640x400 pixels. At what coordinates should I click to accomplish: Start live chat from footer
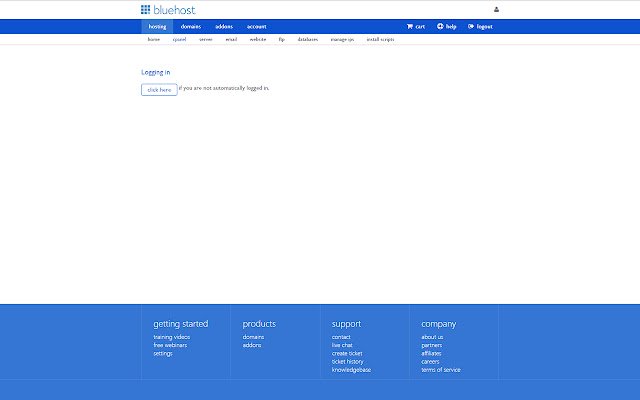[x=342, y=345]
